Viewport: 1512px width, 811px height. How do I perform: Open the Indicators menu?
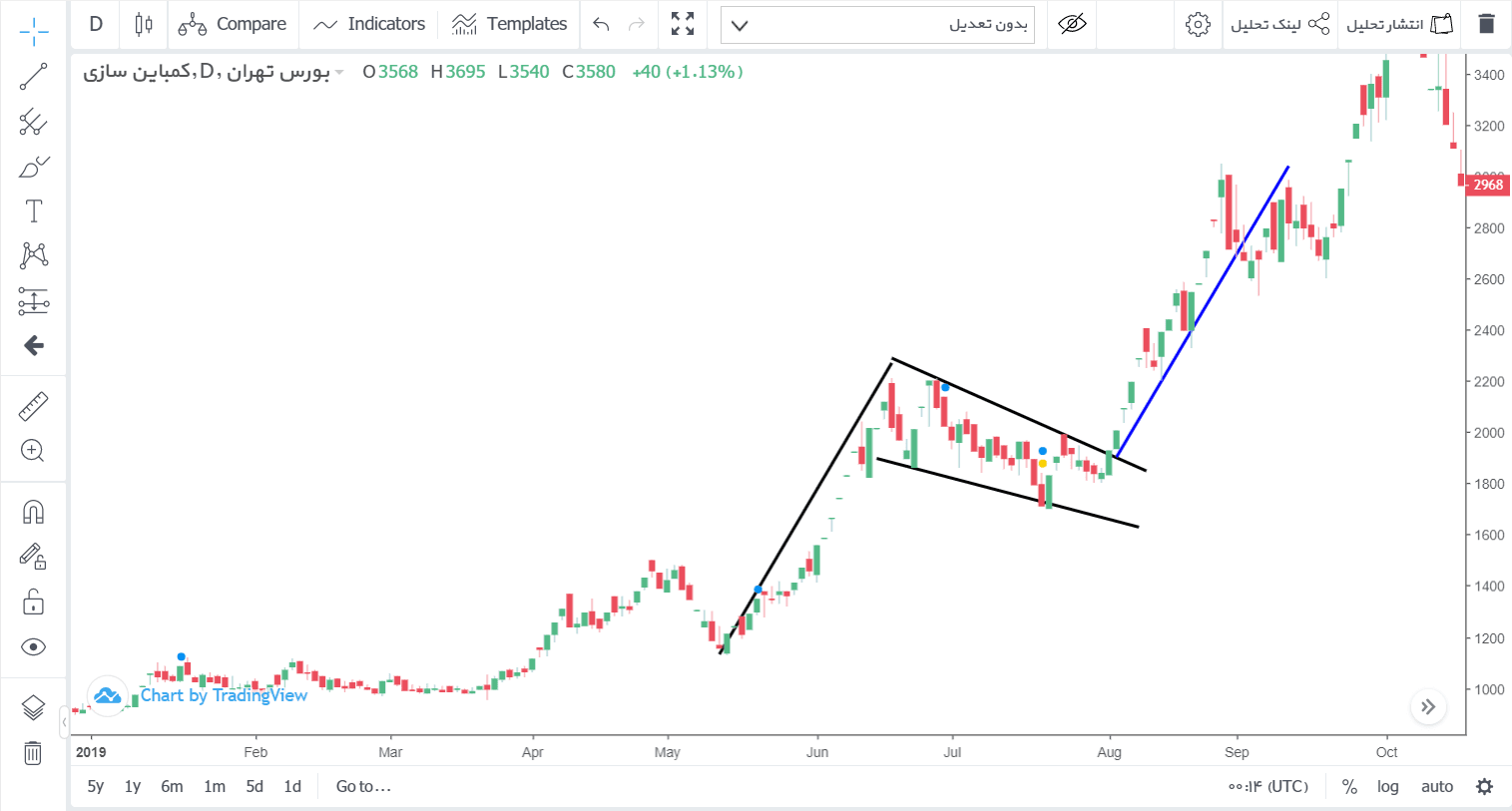coord(369,24)
